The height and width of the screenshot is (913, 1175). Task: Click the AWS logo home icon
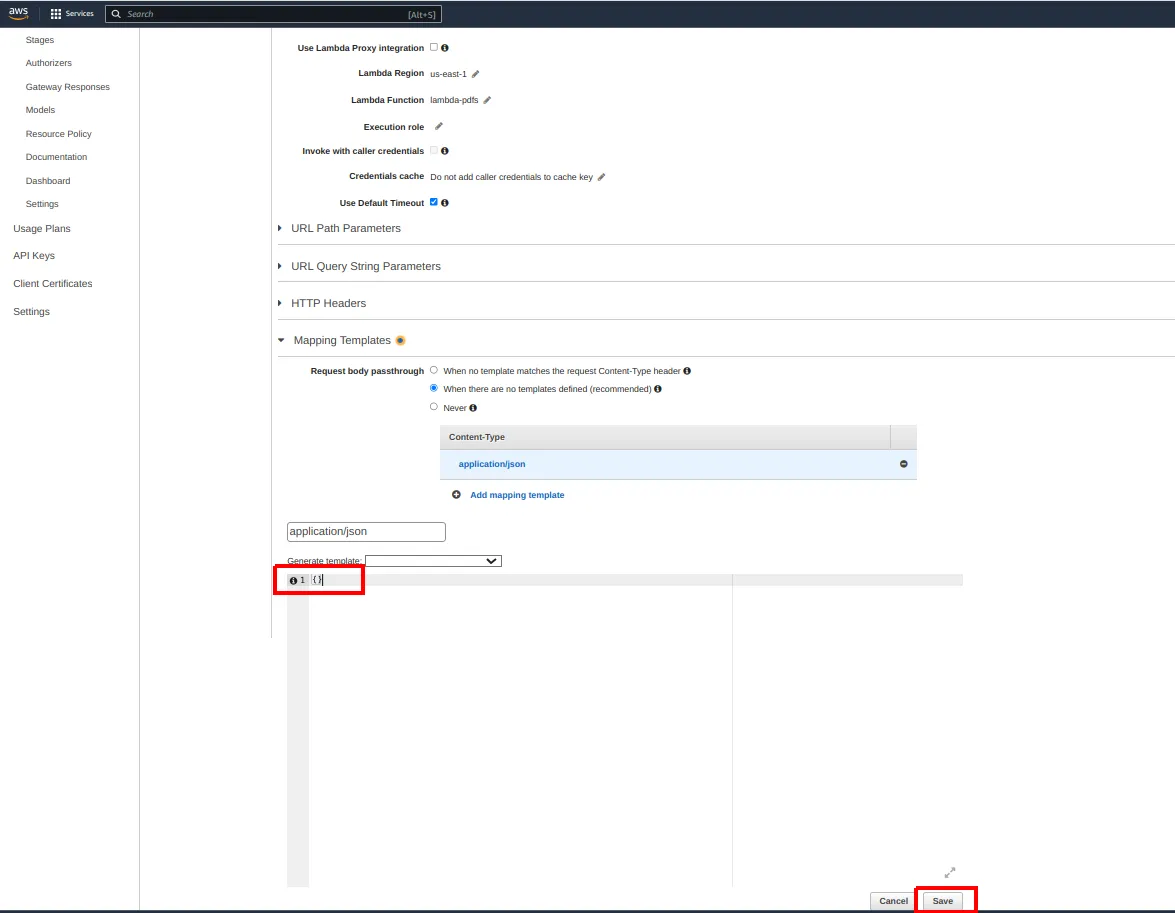pyautogui.click(x=18, y=13)
